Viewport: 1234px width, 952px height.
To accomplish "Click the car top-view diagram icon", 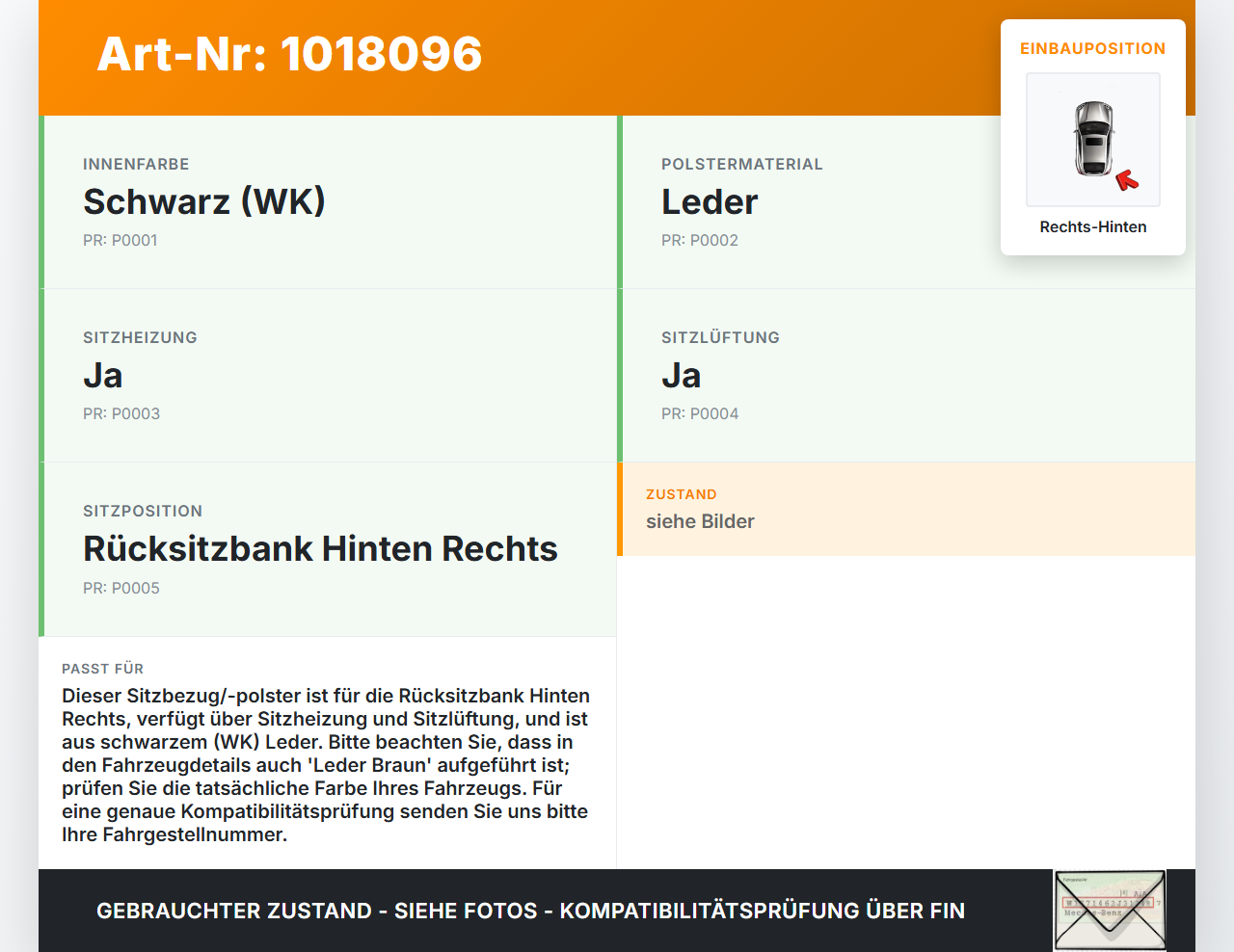I will [x=1092, y=140].
